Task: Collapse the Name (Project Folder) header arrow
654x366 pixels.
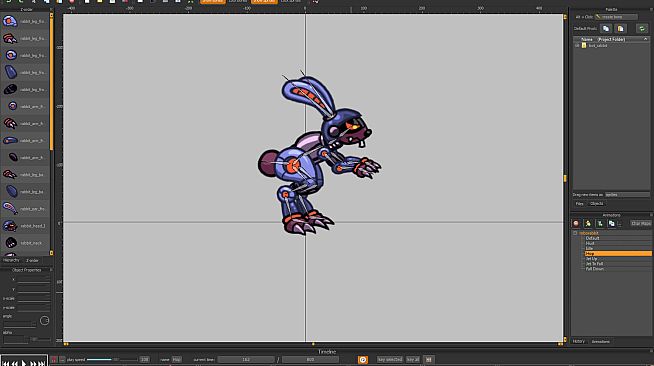Action: point(646,39)
